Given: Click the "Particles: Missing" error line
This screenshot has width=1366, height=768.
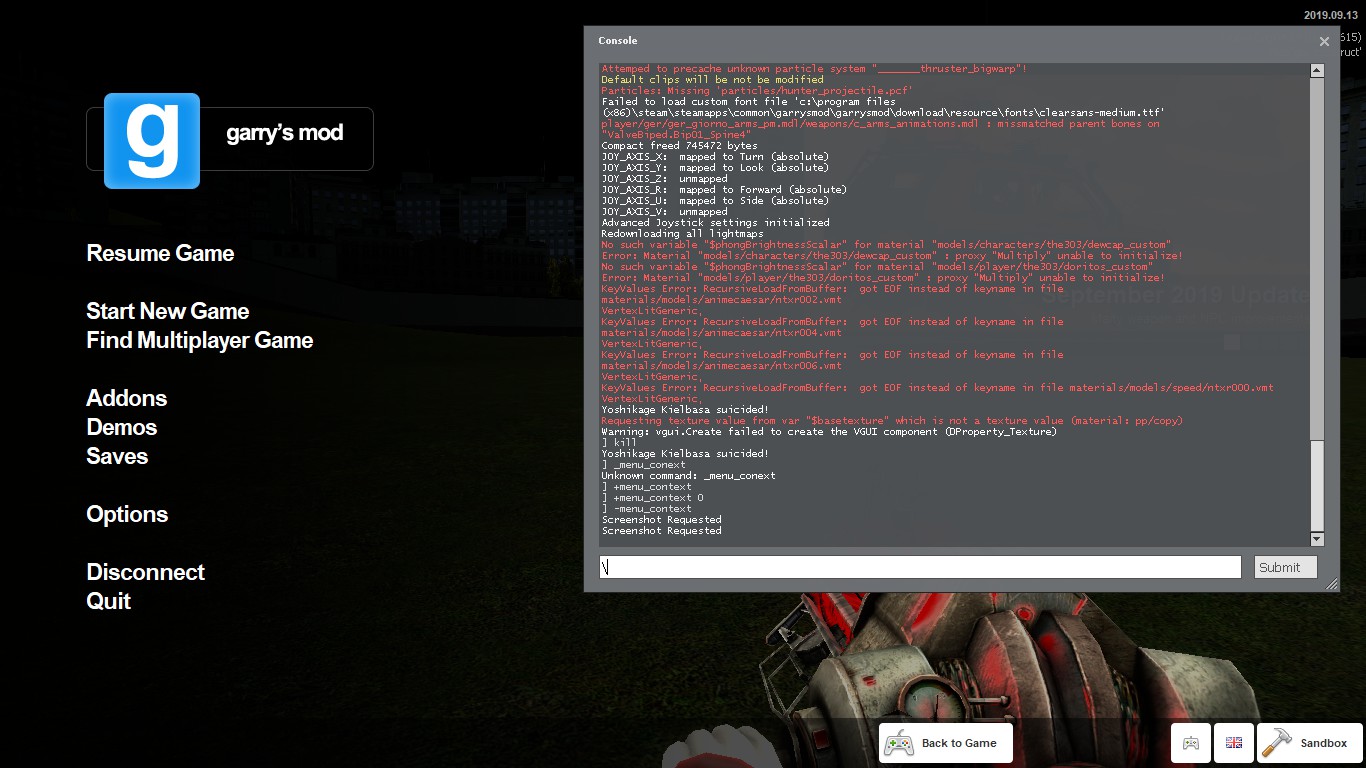Looking at the screenshot, I should 757,91.
